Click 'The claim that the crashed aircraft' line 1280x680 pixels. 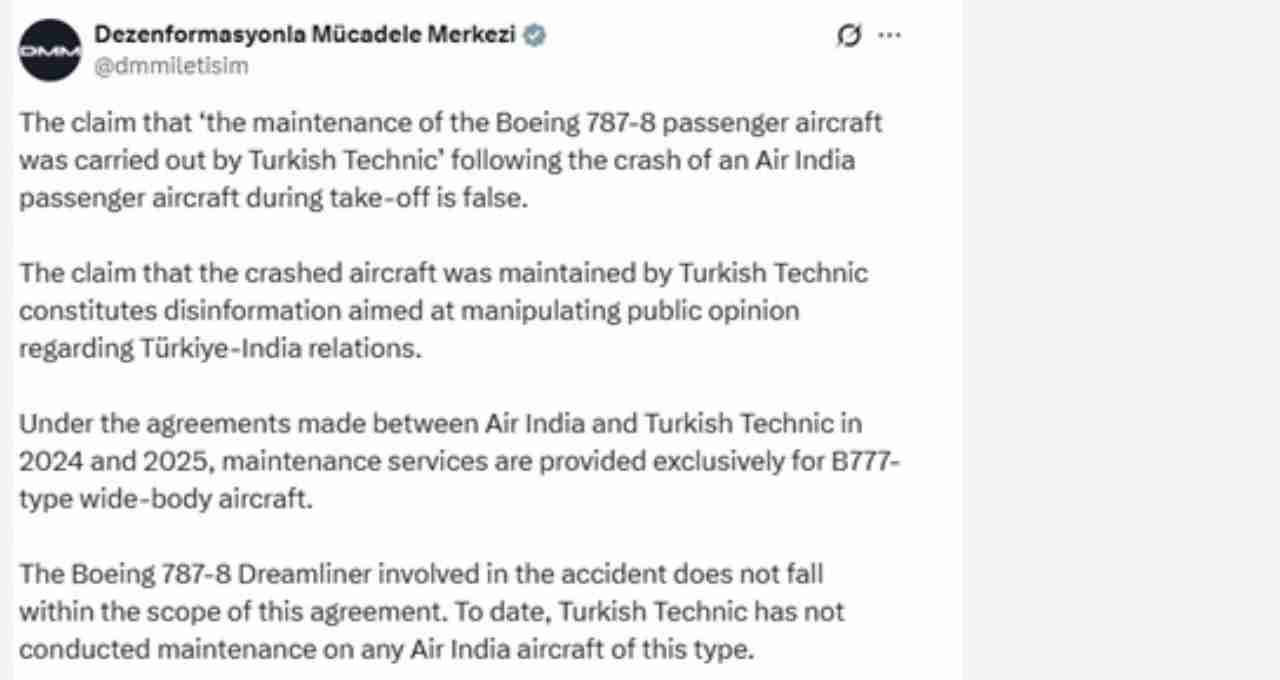pyautogui.click(x=228, y=273)
